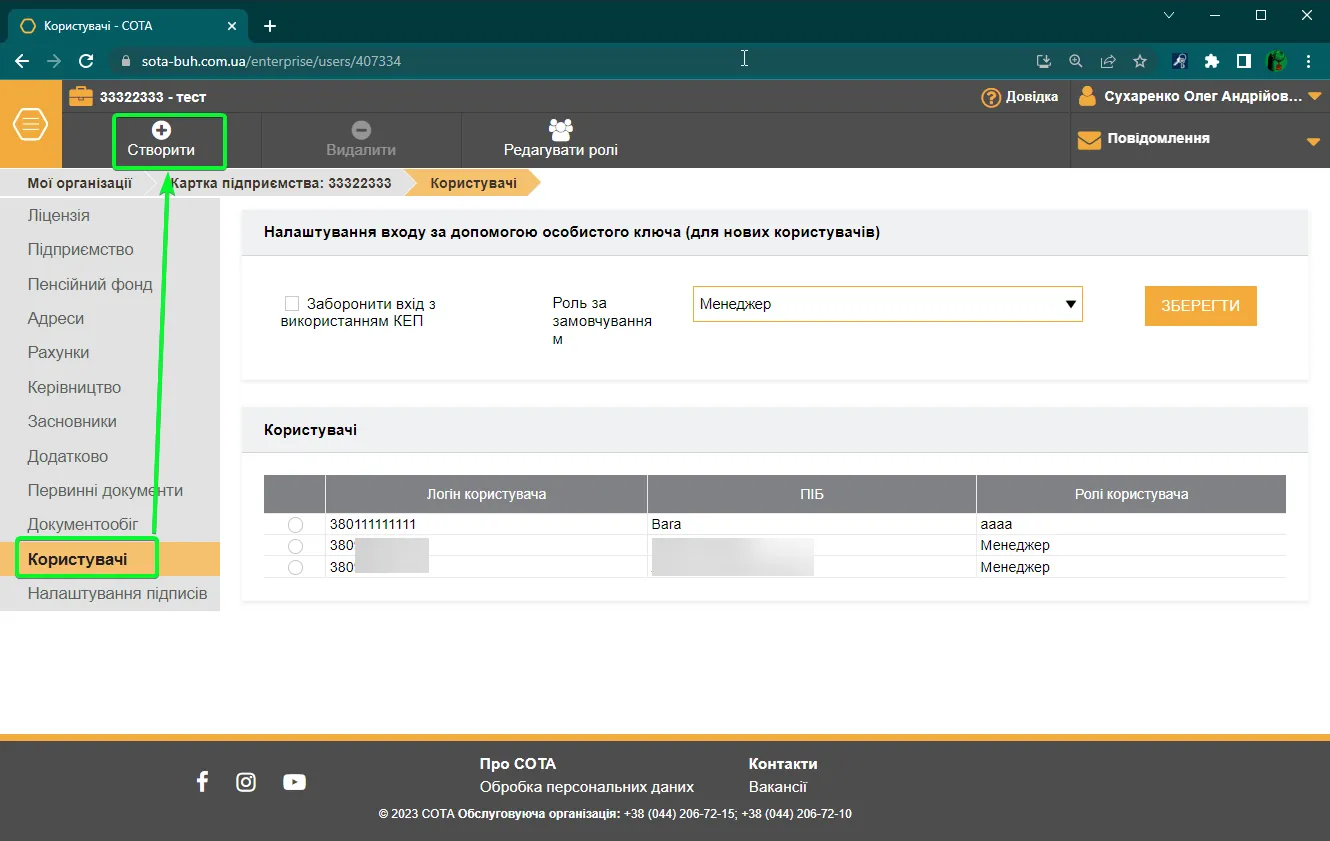This screenshot has width=1330, height=841.
Task: Select radio button for user 380111111111
Action: click(x=295, y=525)
